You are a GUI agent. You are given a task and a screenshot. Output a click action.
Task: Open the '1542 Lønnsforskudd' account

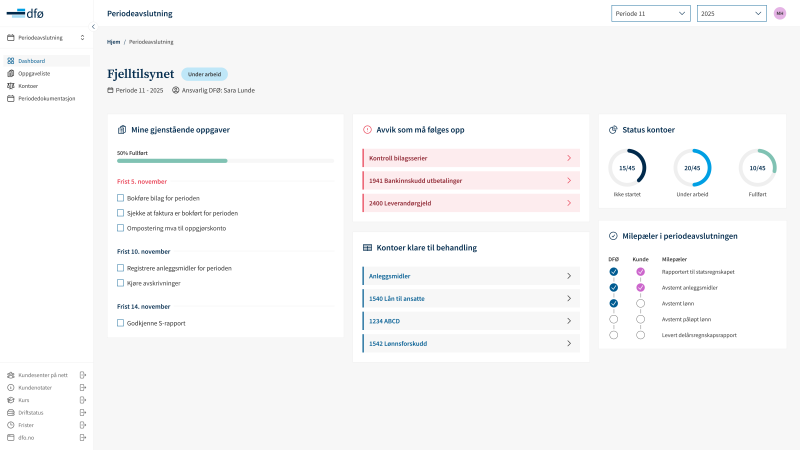471,343
